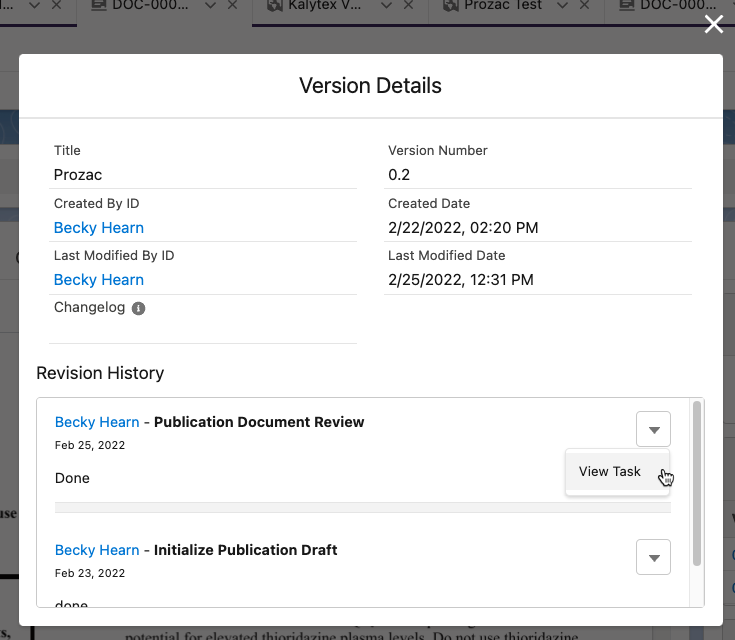The image size is (735, 640).
Task: Open Becky Hearn link in Publication Document Review
Action: point(97,422)
